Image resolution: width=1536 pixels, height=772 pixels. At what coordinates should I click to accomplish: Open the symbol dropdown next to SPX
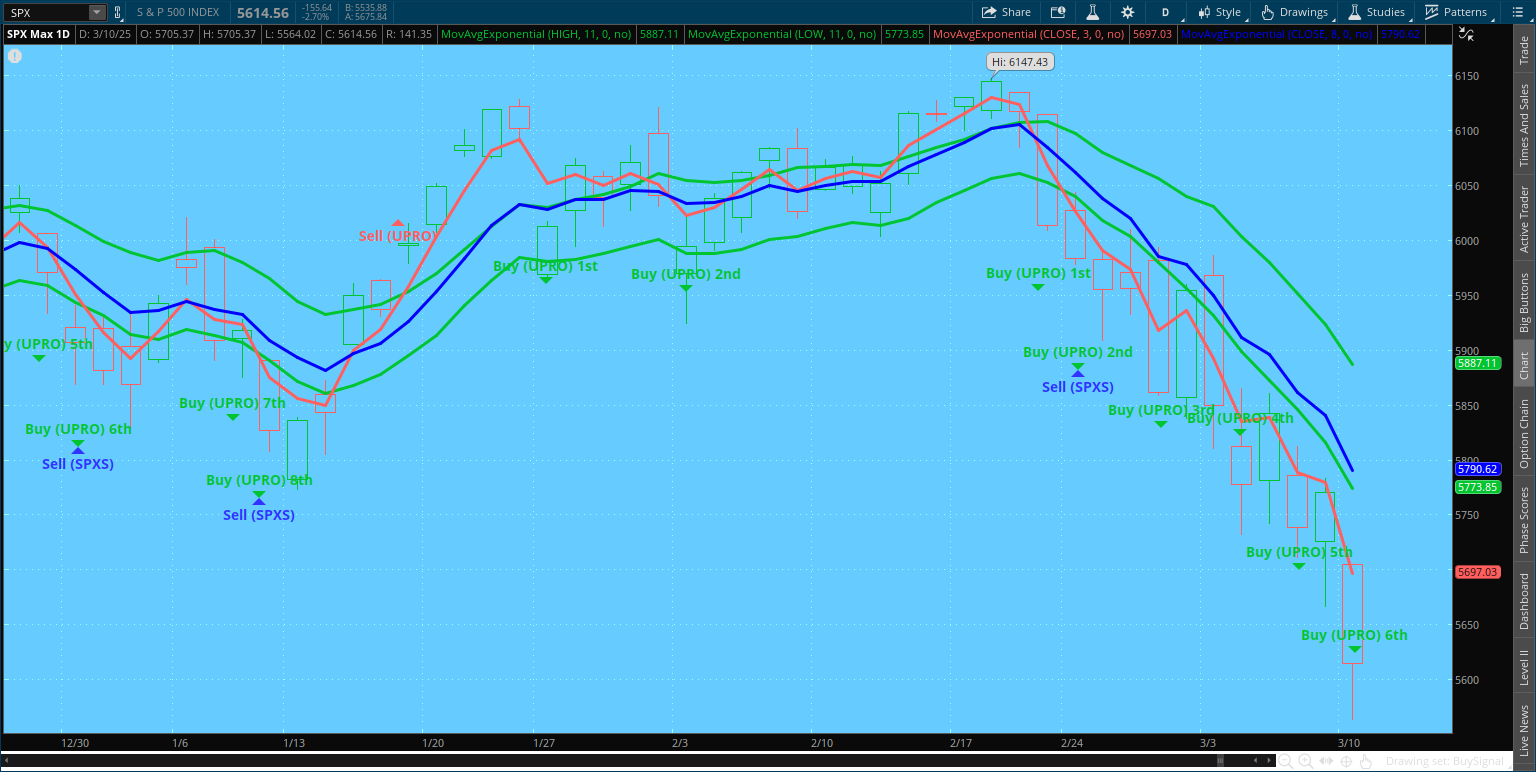pos(97,12)
